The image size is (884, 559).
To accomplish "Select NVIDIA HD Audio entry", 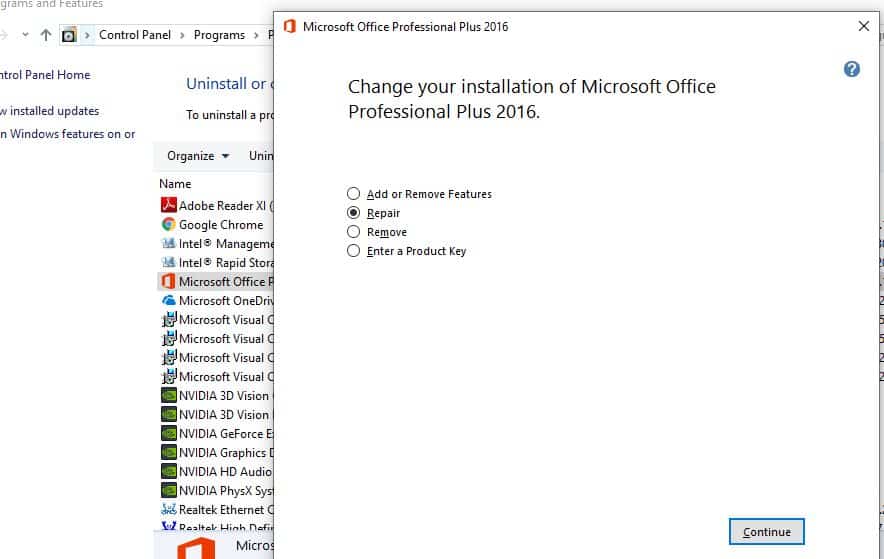I will click(216, 471).
